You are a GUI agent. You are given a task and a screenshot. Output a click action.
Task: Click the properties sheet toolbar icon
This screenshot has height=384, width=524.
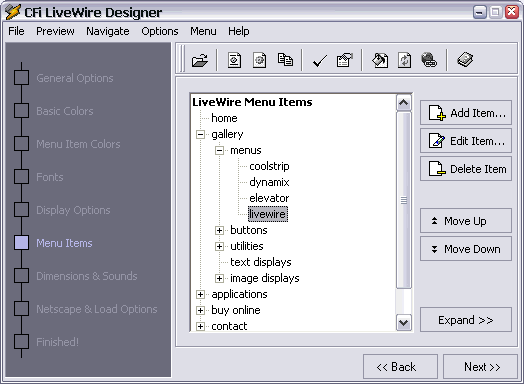345,60
